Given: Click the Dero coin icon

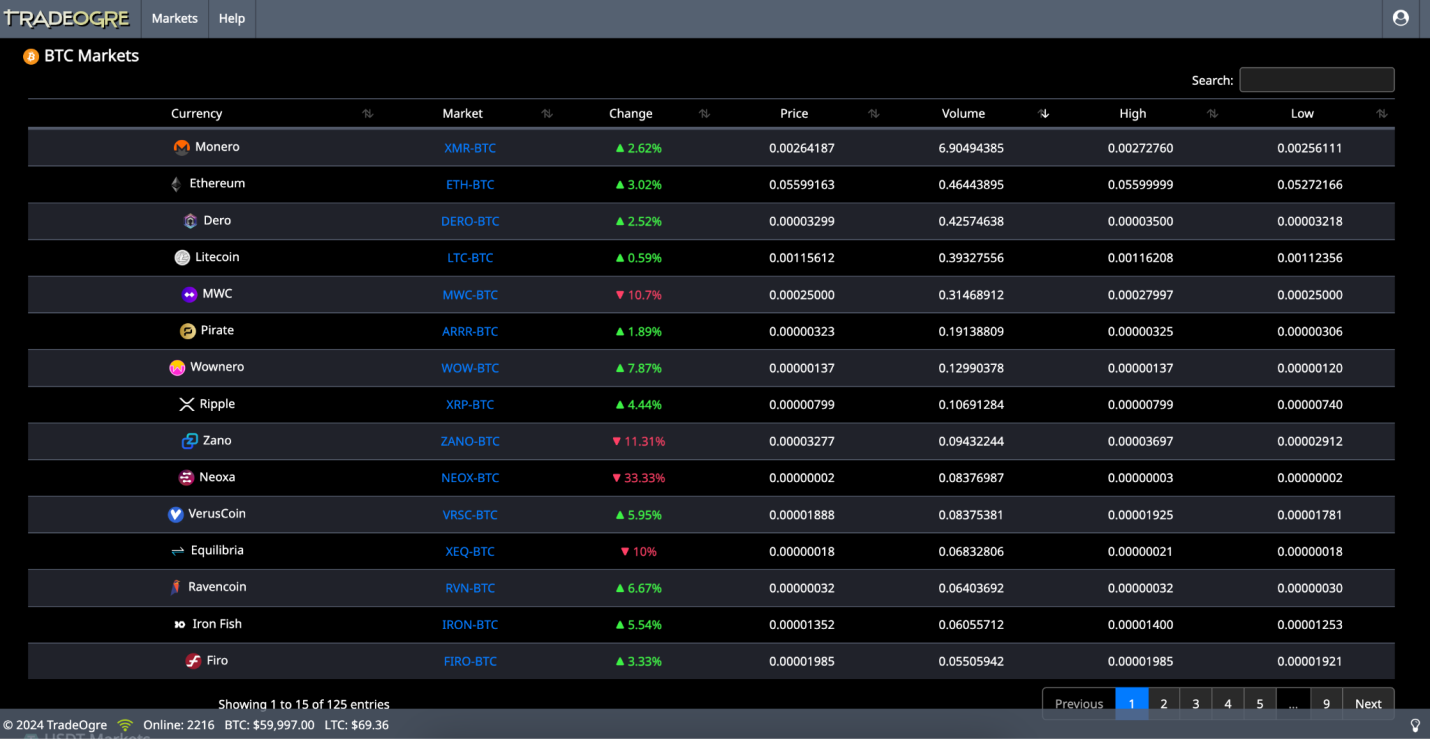Looking at the screenshot, I should pos(190,221).
